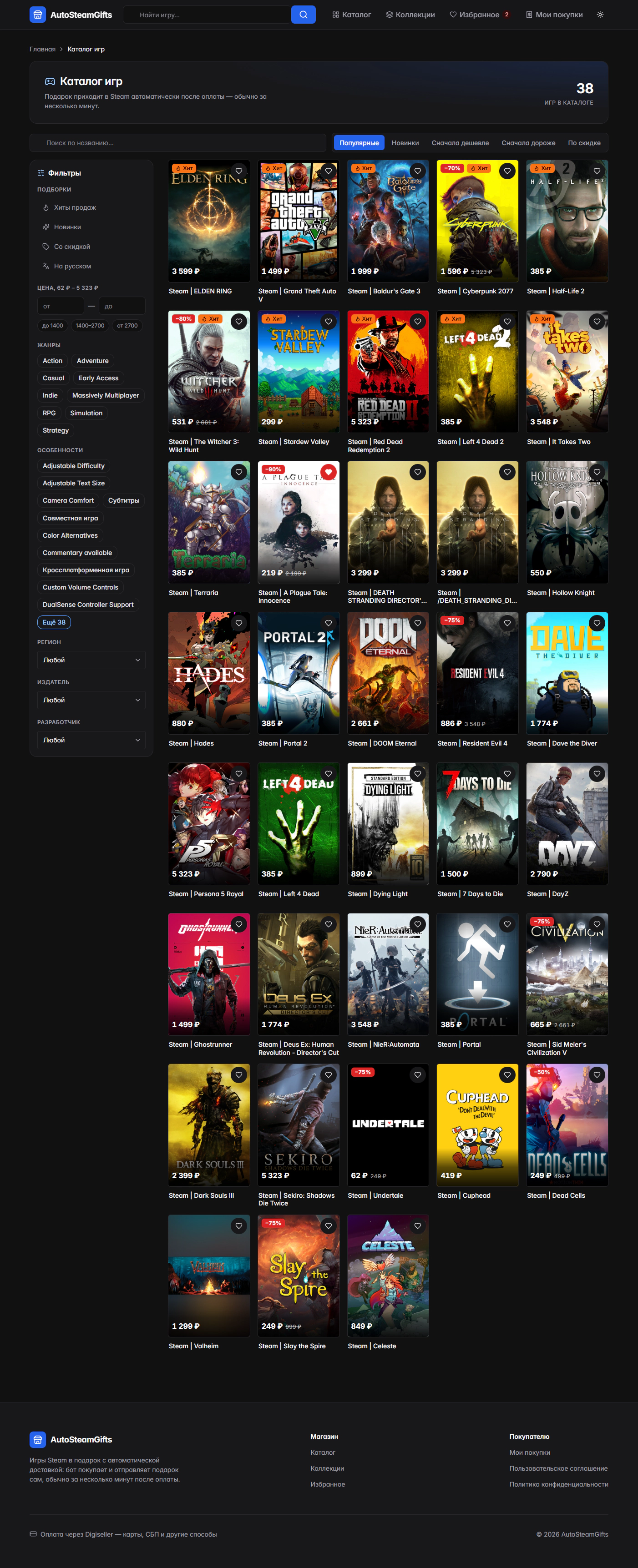Image resolution: width=638 pixels, height=1568 pixels.
Task: Enable the DualSense Controller Support chip
Action: point(88,605)
